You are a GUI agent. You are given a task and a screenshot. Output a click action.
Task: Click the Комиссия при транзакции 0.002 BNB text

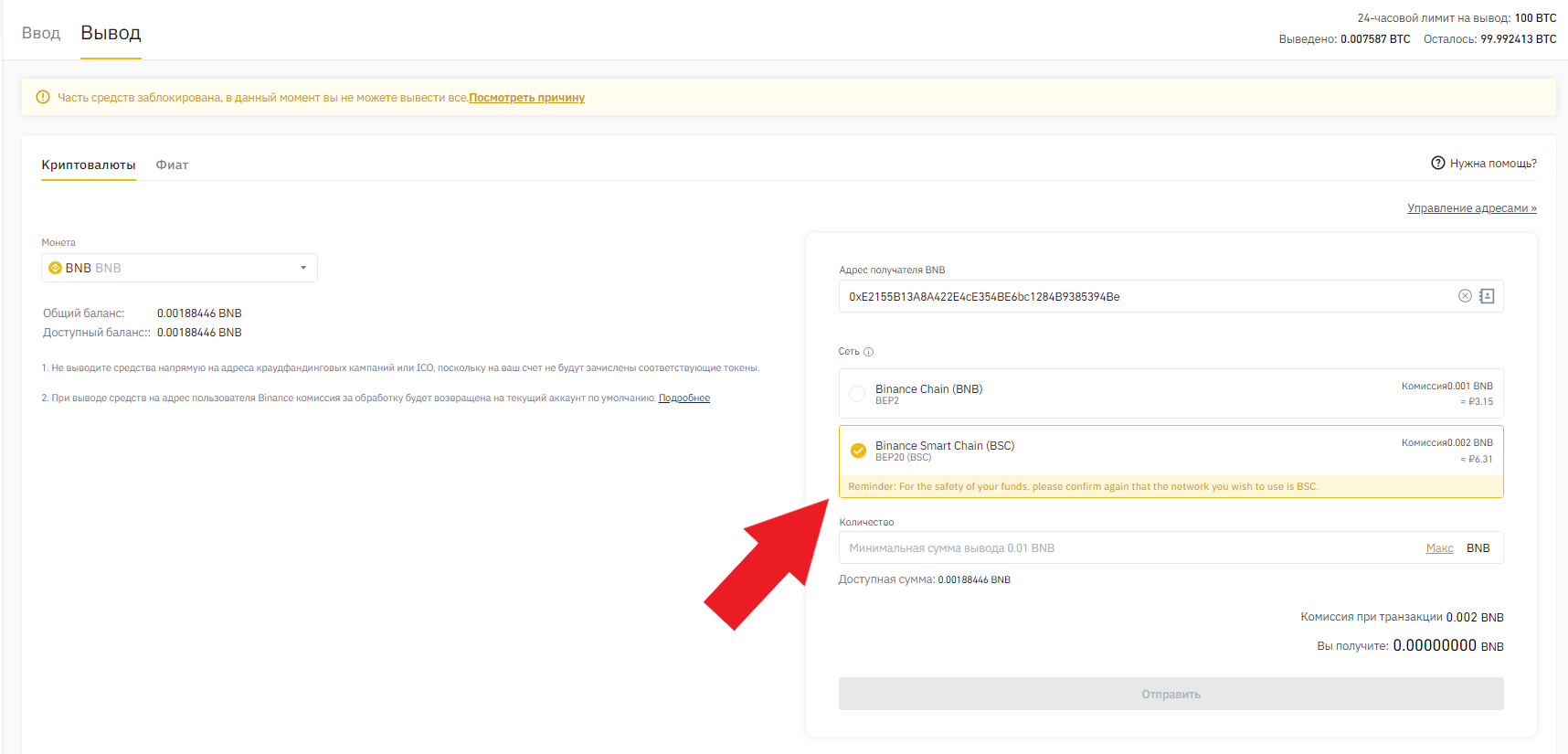pyautogui.click(x=1403, y=618)
